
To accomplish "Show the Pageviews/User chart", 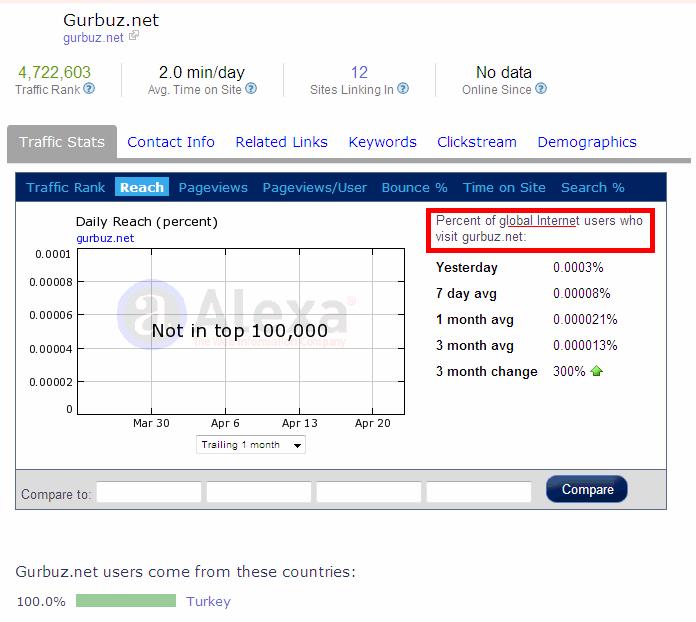I will [x=315, y=187].
